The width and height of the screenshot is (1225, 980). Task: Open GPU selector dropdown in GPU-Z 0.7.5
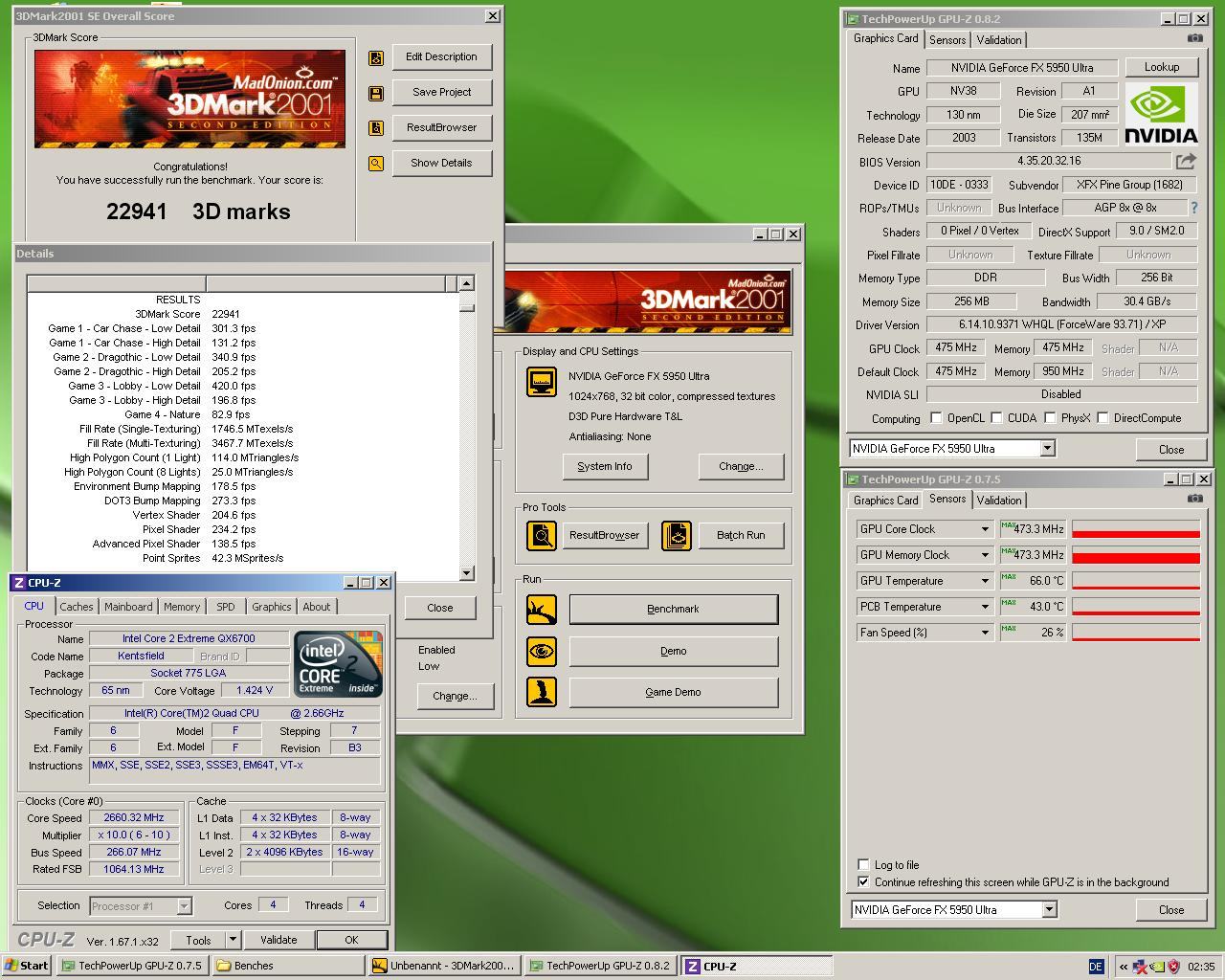coord(1049,909)
